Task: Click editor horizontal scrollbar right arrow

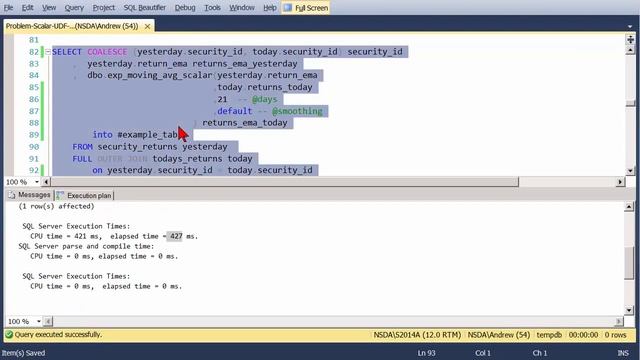Action: click(620, 182)
